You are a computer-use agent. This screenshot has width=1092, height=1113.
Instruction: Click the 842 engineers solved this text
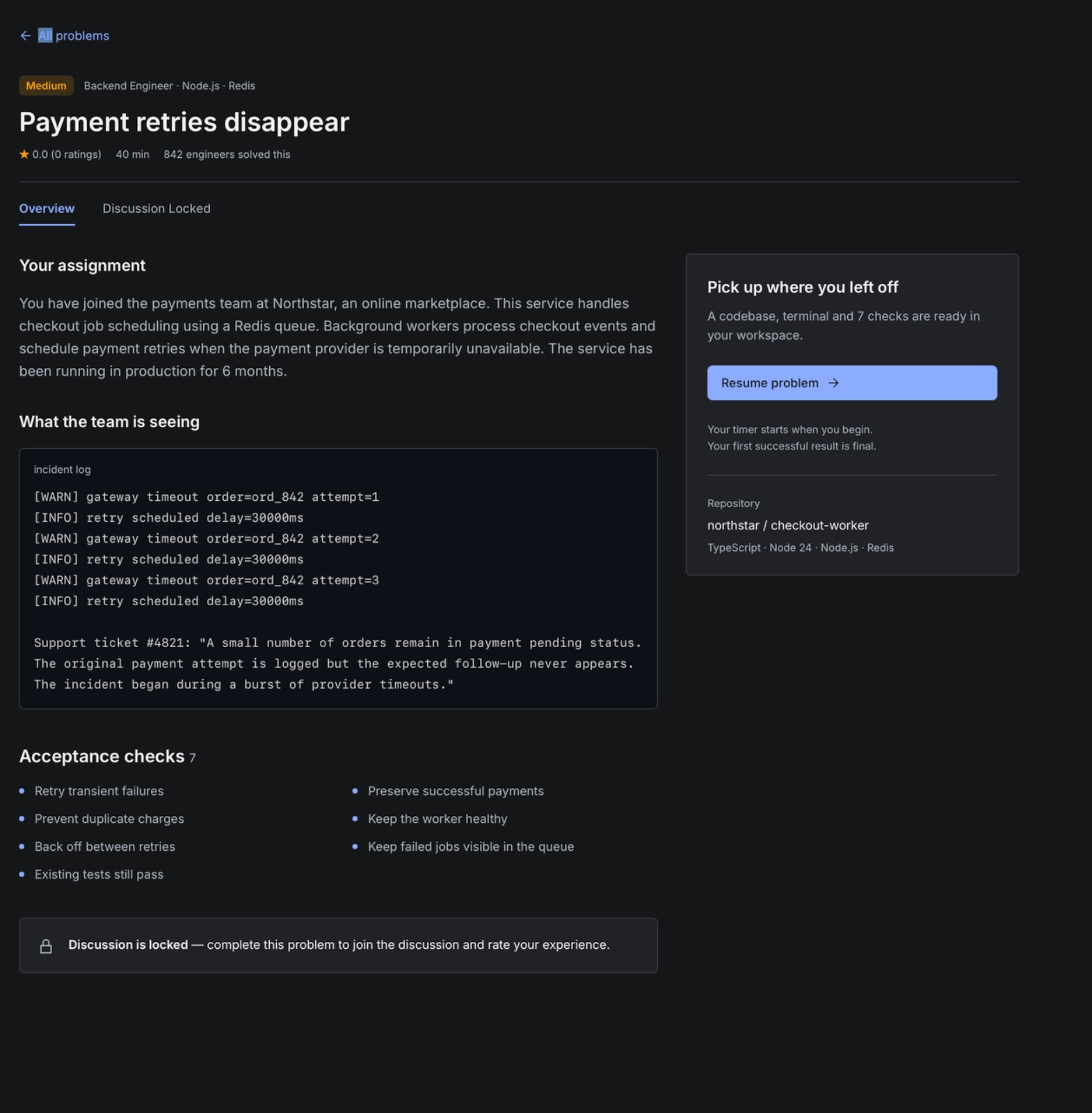click(227, 154)
